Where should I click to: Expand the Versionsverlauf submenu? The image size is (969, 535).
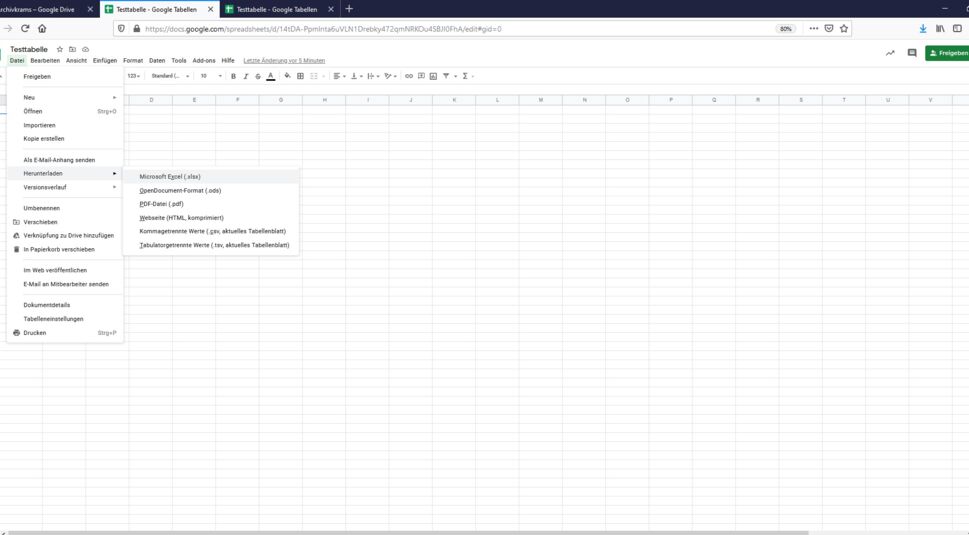point(65,187)
